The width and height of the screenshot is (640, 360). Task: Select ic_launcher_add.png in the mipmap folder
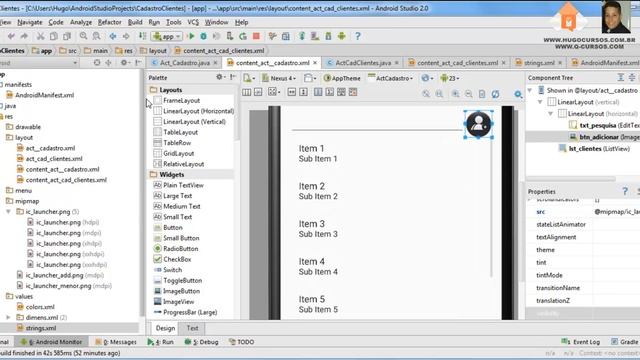tap(60, 275)
